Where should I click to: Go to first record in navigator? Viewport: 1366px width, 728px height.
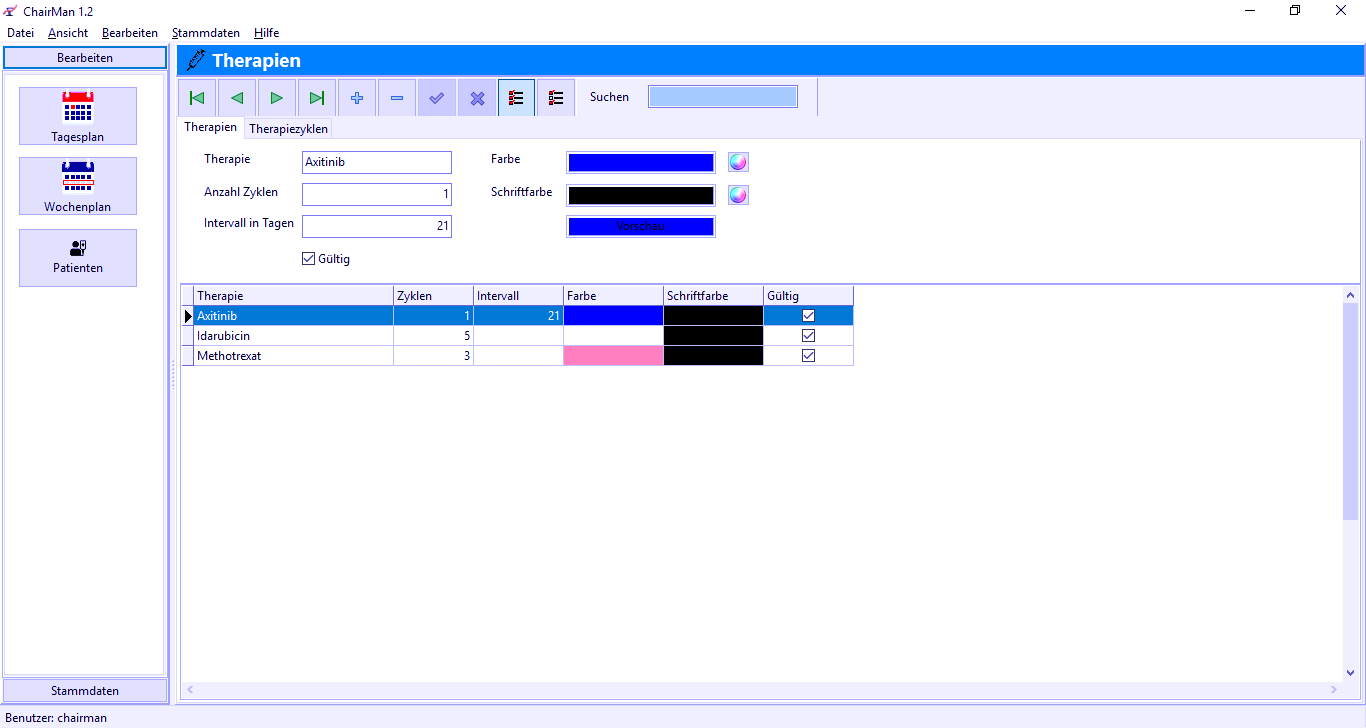point(197,98)
